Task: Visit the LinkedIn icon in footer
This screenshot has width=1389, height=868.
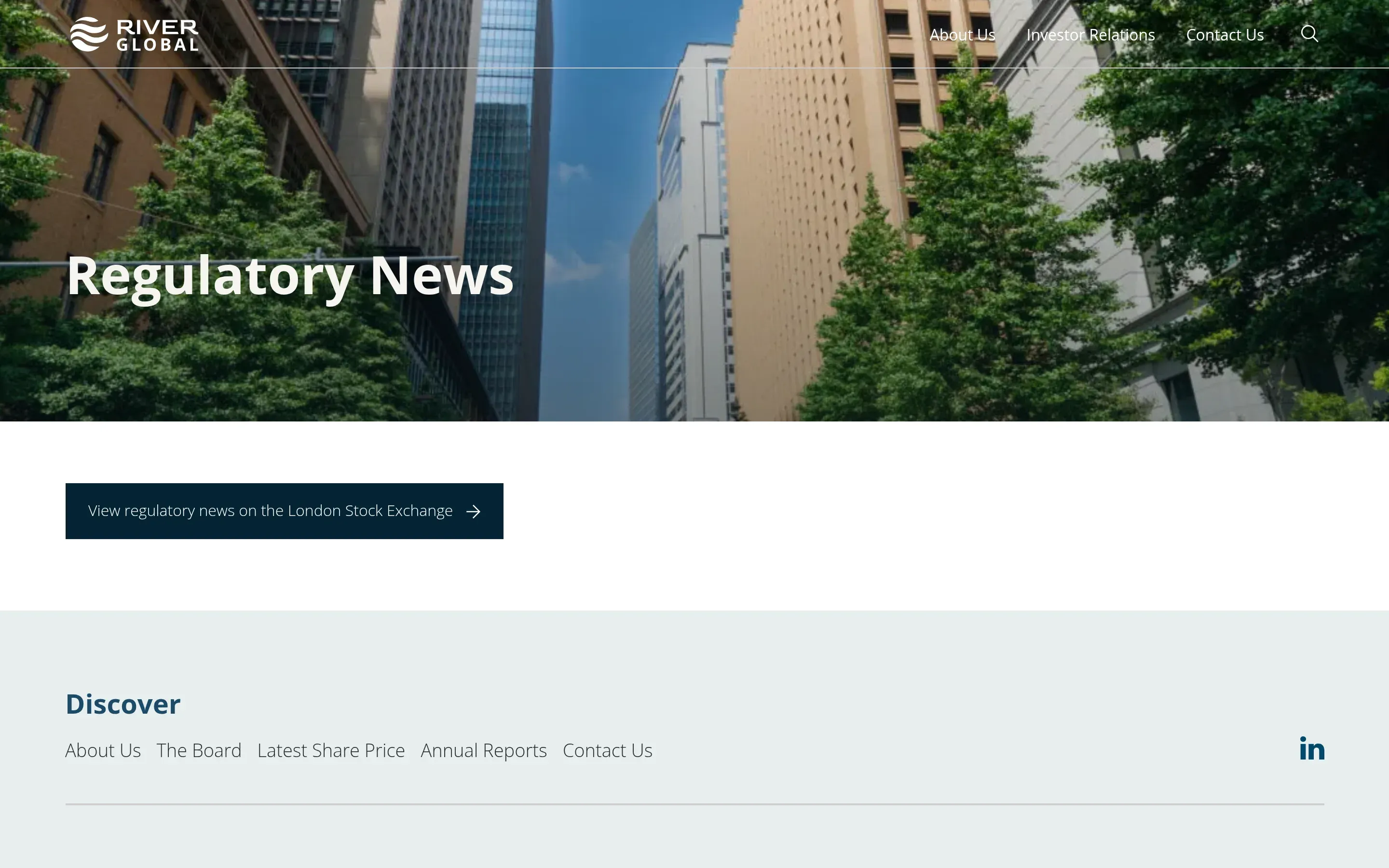Action: pos(1312,748)
